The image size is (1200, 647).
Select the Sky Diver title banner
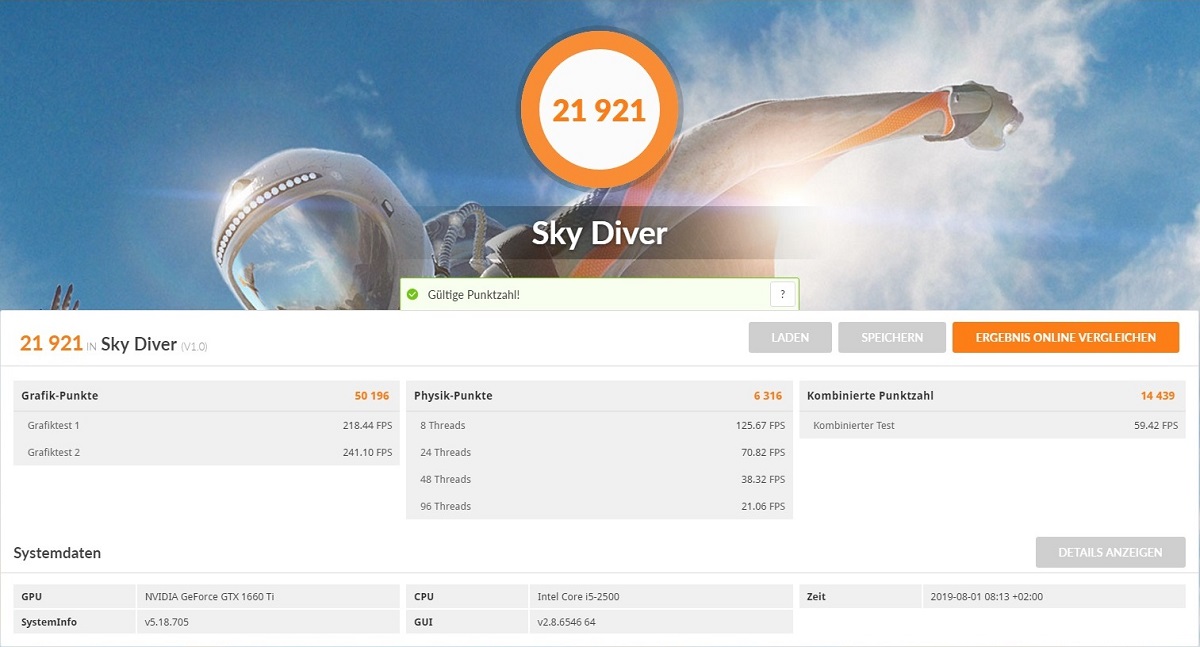tap(599, 234)
